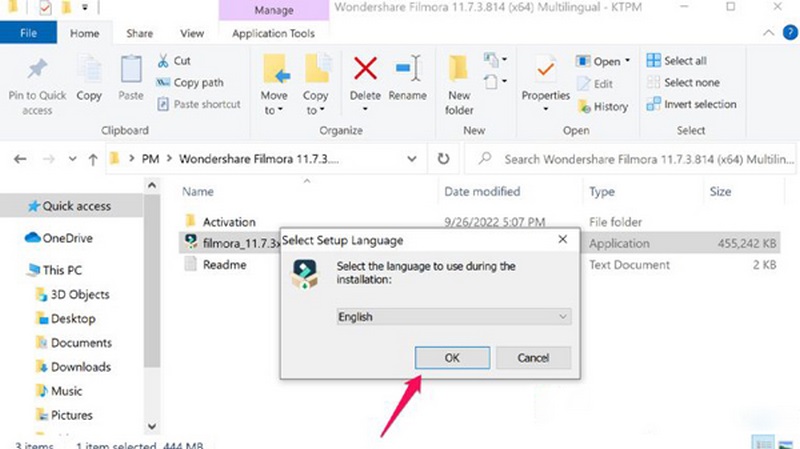Image resolution: width=800 pixels, height=449 pixels.
Task: Open the New item dropdown
Action: (x=495, y=60)
